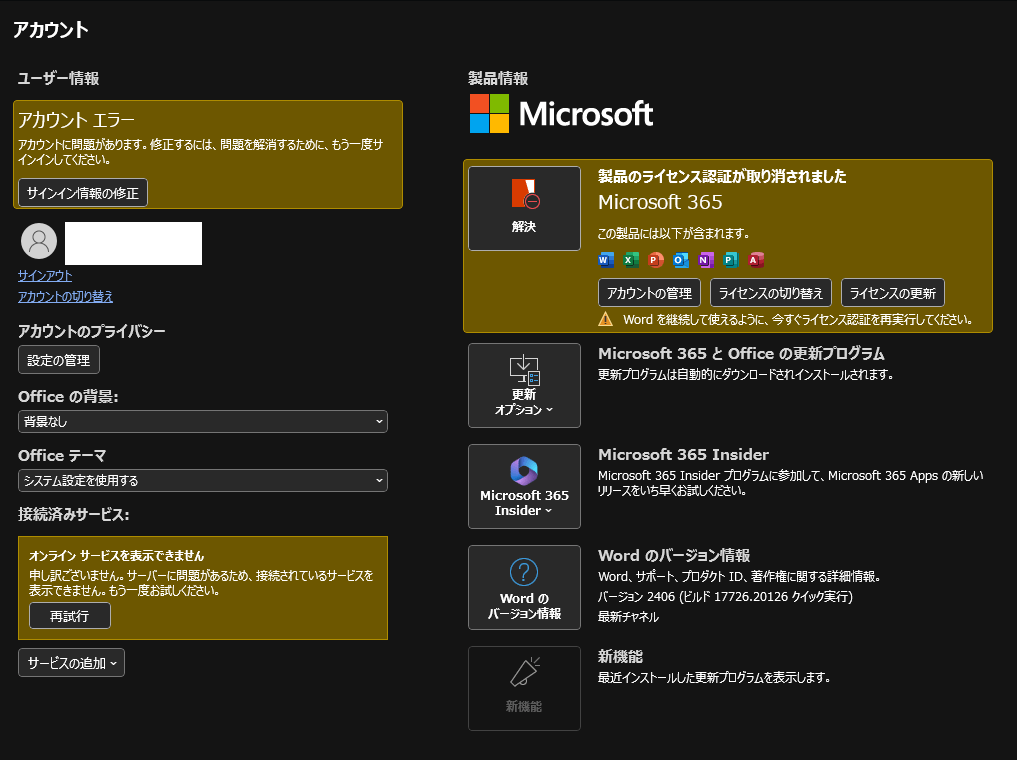
Task: Click the 新機能 megaphone button
Action: pos(524,689)
